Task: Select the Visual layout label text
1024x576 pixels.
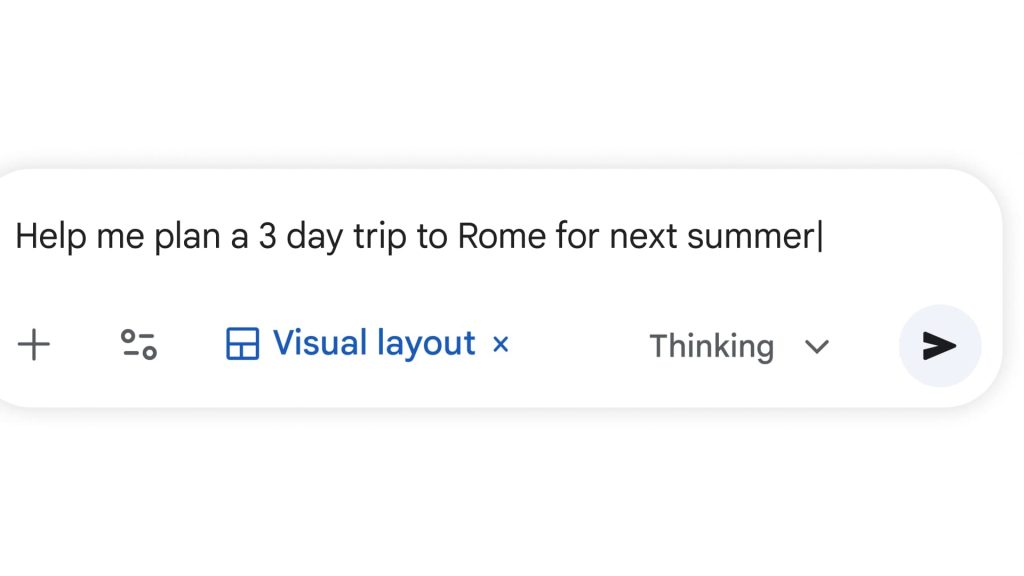Action: pyautogui.click(x=373, y=343)
